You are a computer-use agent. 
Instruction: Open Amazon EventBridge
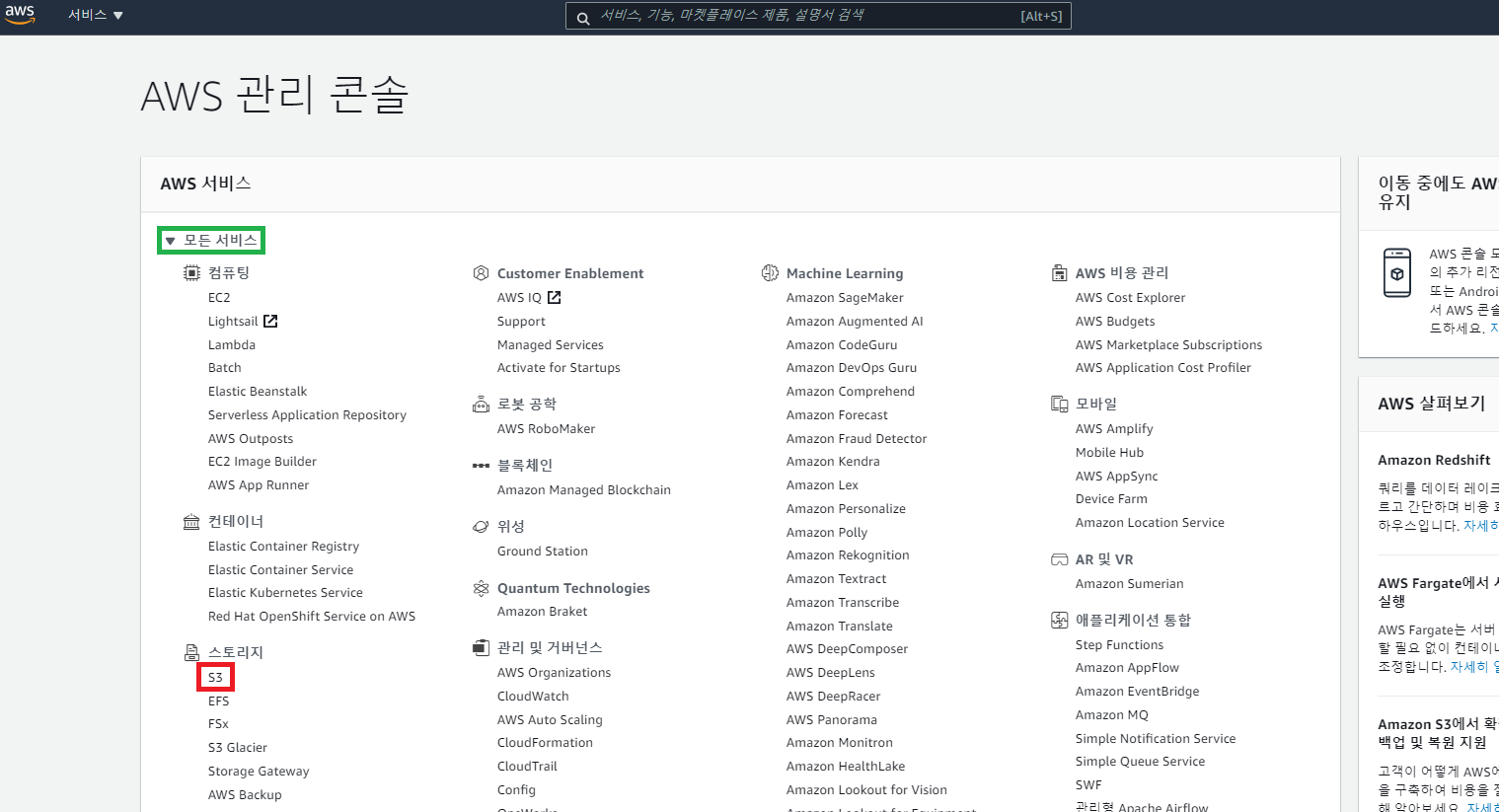[1137, 692]
